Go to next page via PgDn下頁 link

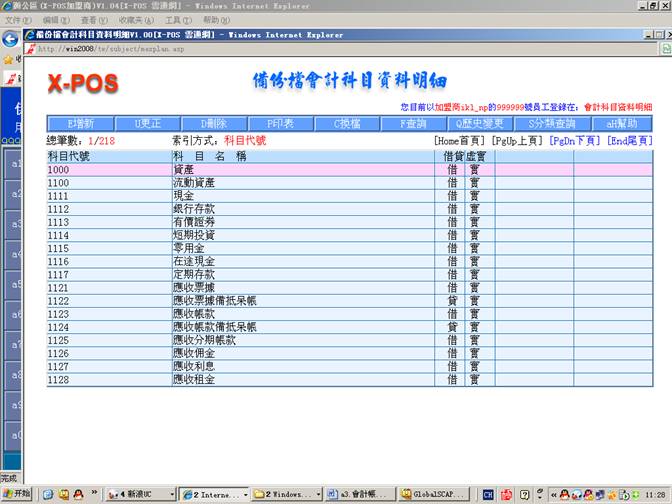click(575, 142)
